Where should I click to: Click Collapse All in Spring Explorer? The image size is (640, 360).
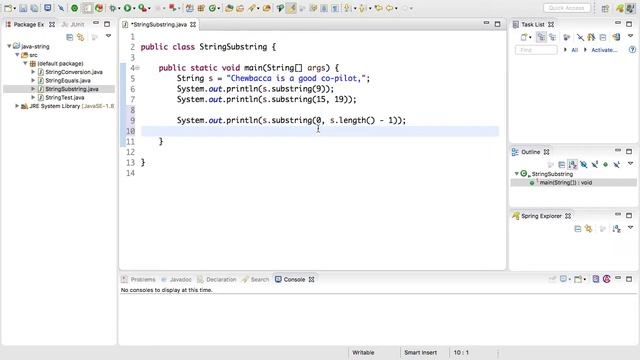[578, 229]
